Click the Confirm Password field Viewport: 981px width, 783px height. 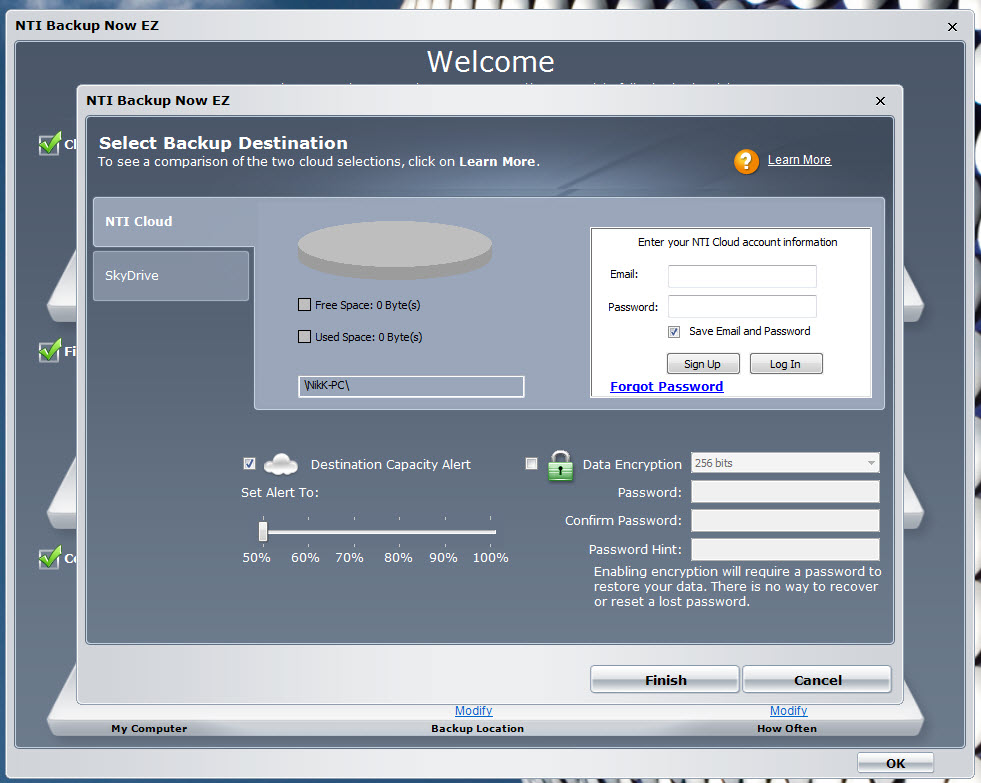(x=785, y=520)
